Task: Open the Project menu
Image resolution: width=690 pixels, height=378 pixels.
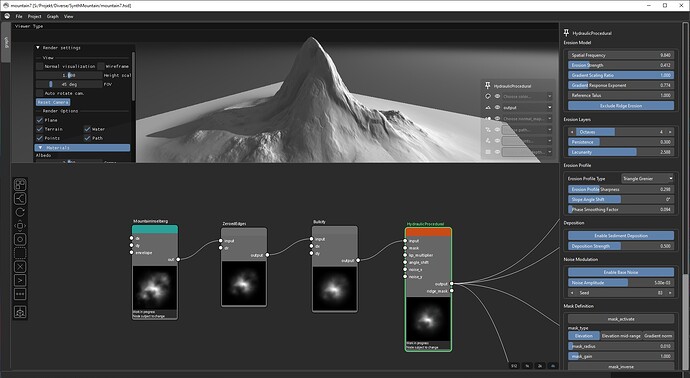Action: [34, 16]
